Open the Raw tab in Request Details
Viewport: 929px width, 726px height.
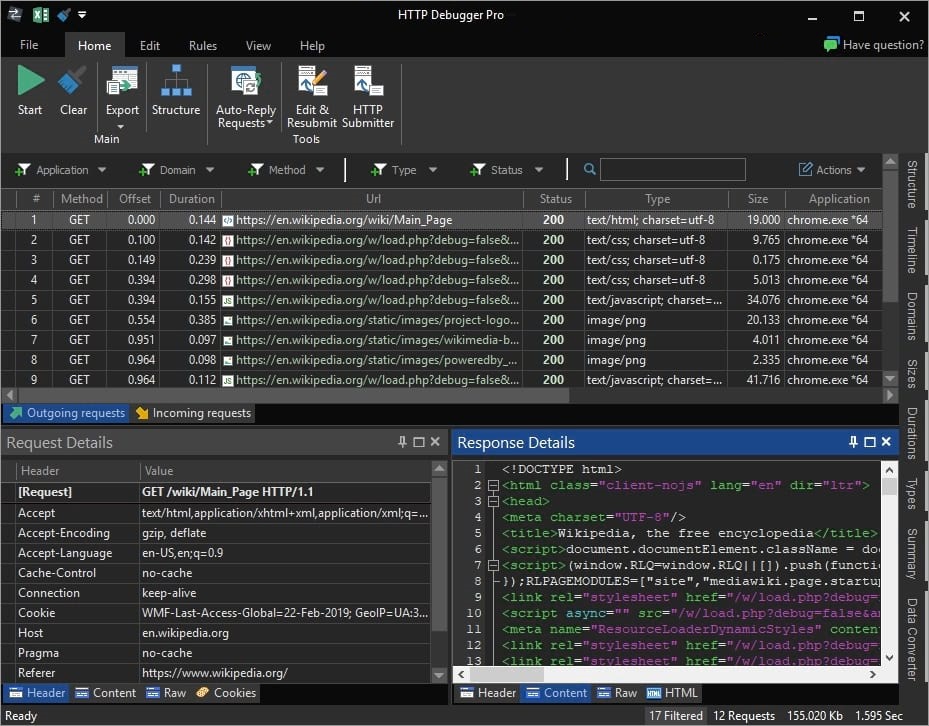pyautogui.click(x=166, y=693)
